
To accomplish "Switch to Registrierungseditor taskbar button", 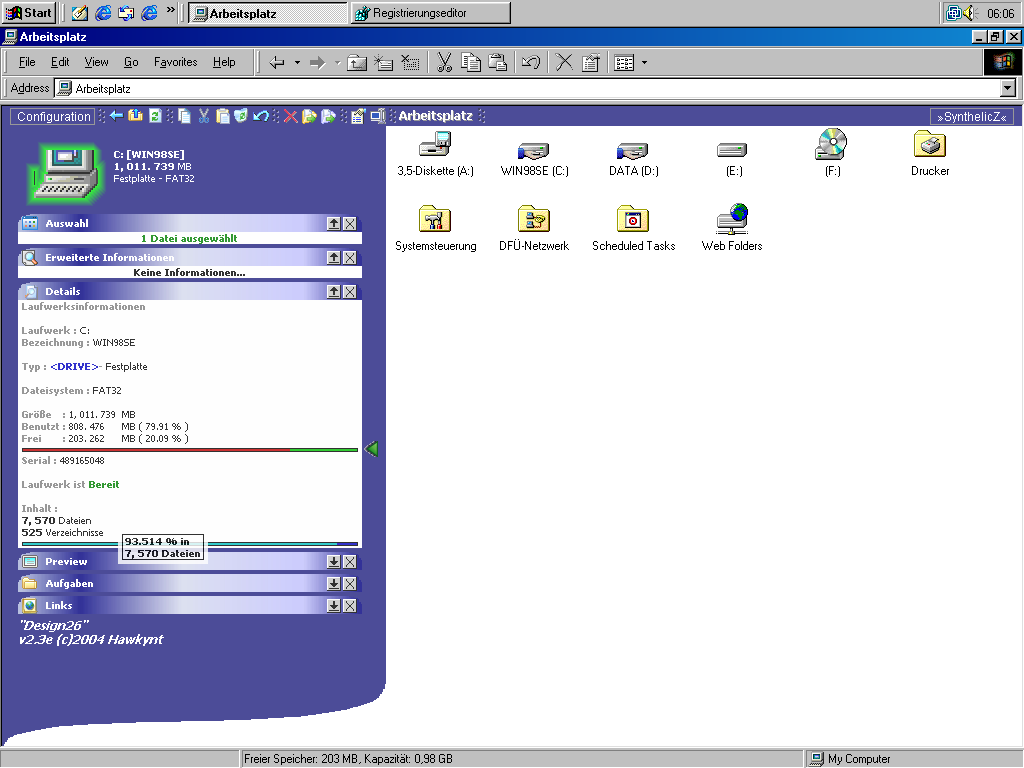I will tap(430, 12).
